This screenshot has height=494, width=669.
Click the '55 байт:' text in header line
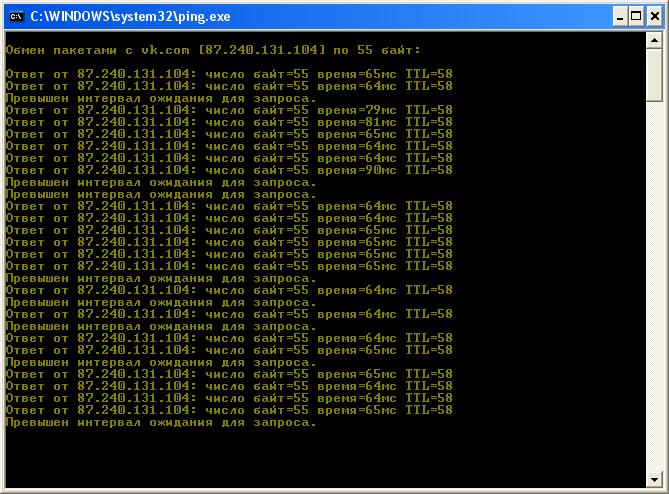(x=389, y=50)
